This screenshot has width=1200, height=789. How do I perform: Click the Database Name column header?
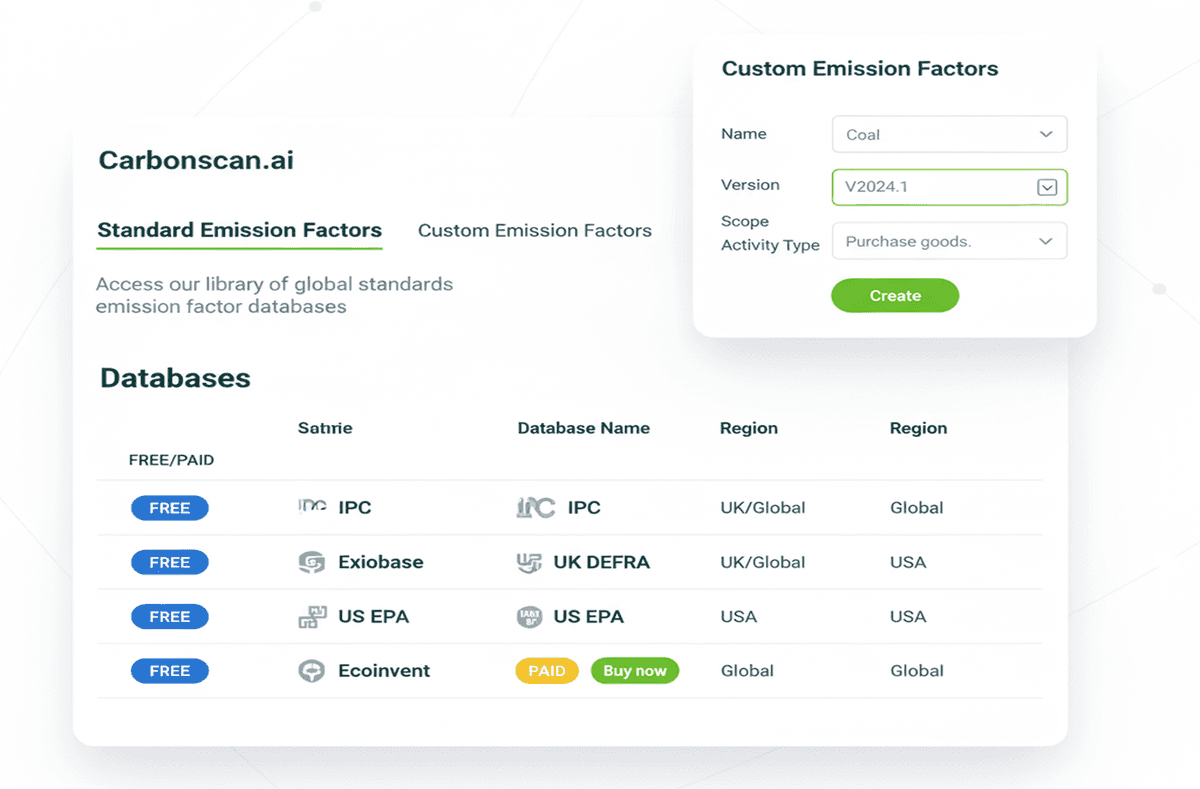tap(583, 428)
